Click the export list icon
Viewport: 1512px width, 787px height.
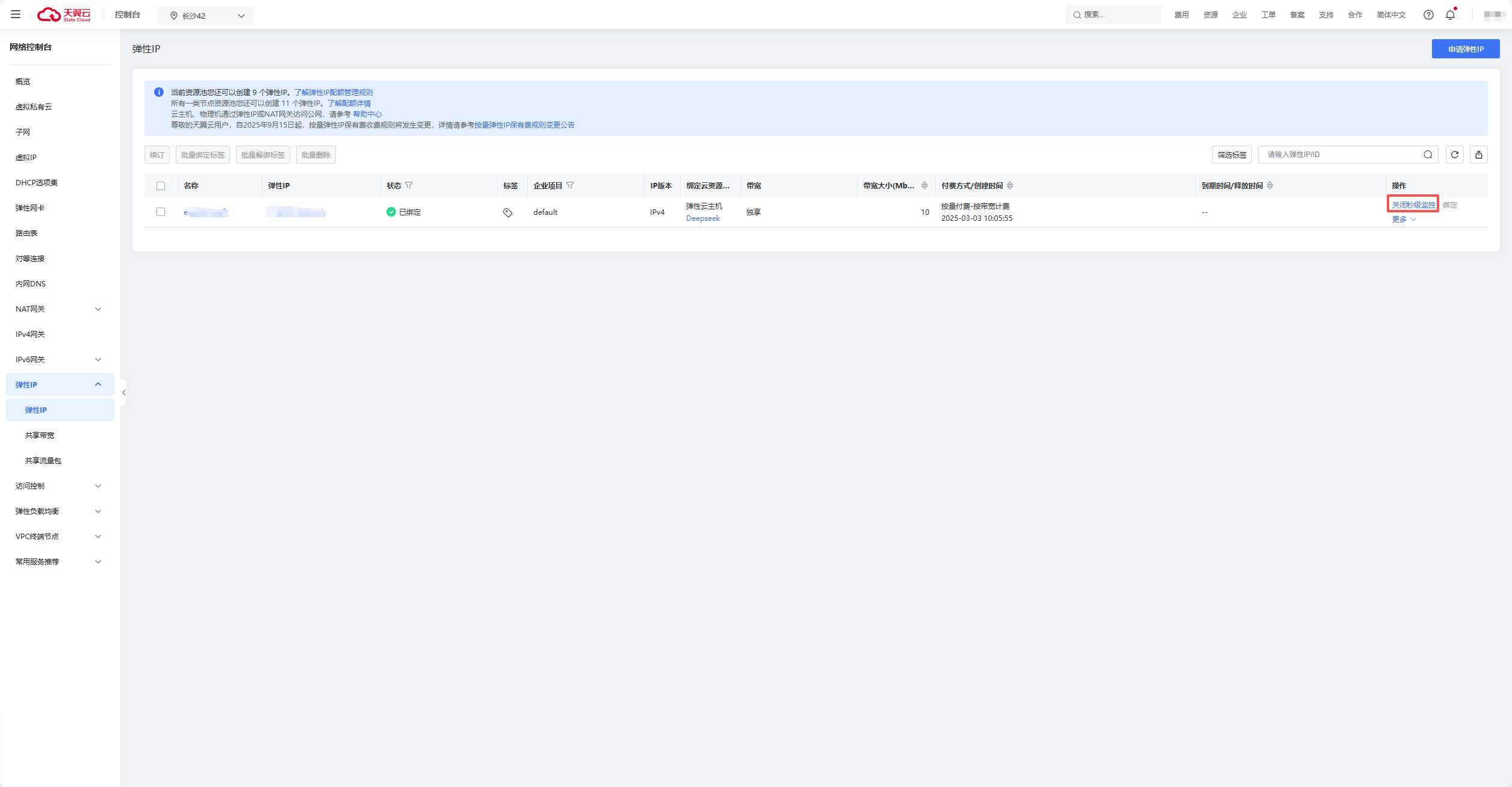pos(1479,155)
